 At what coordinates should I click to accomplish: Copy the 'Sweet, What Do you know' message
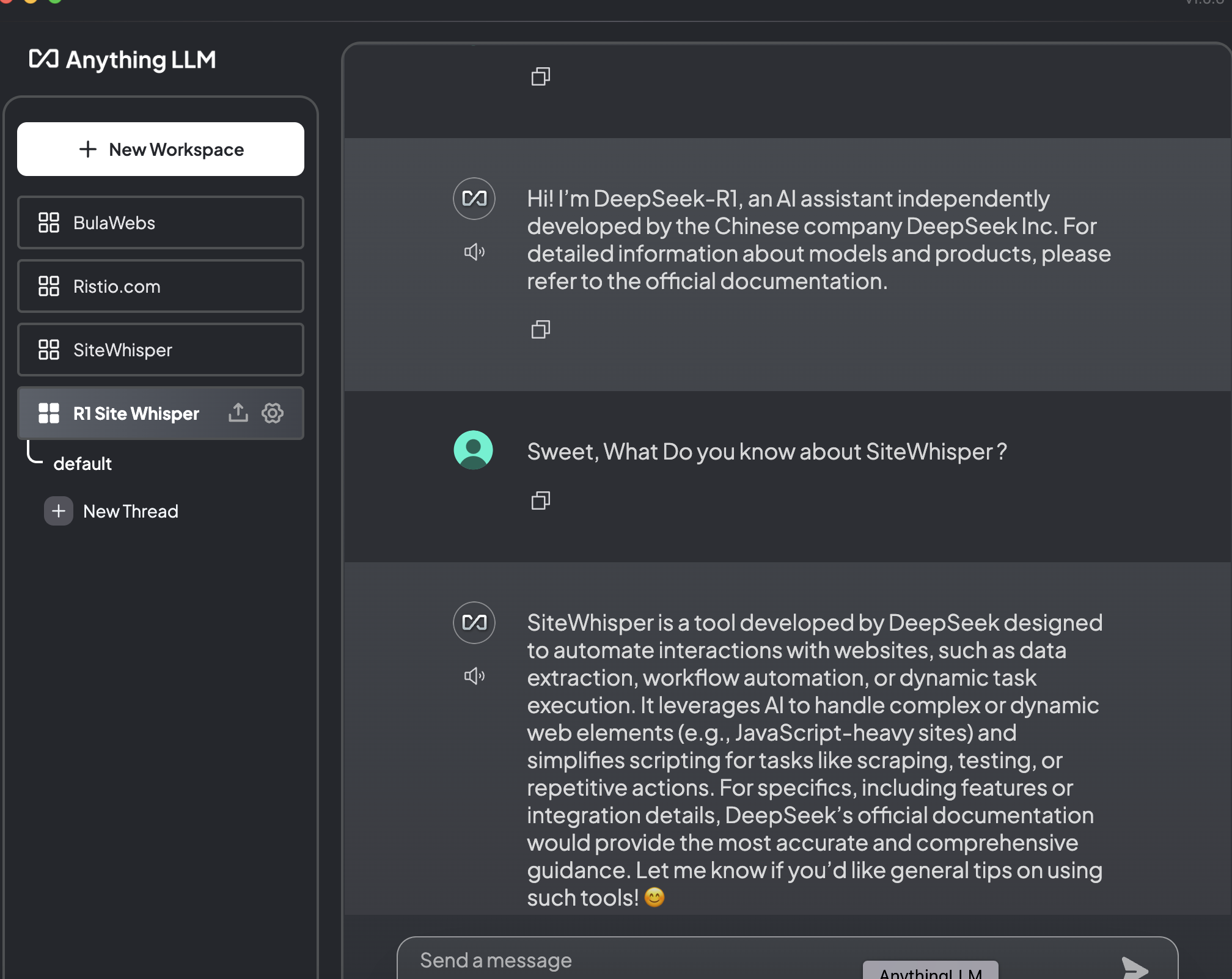(540, 501)
